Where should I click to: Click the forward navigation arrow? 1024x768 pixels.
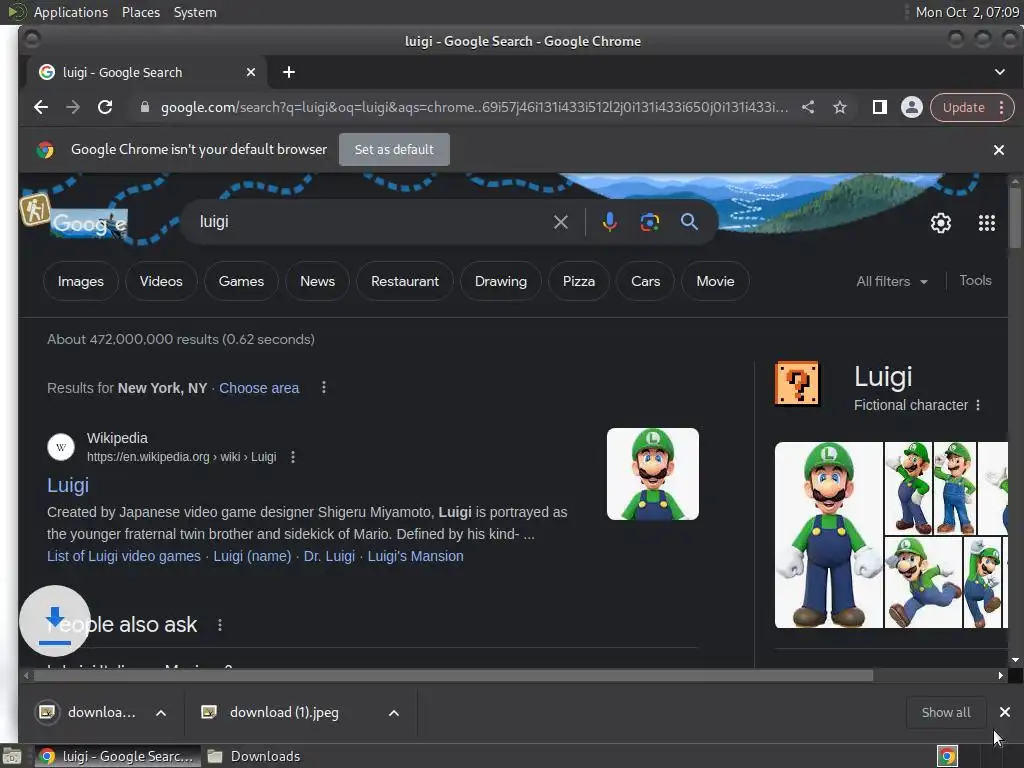72,107
